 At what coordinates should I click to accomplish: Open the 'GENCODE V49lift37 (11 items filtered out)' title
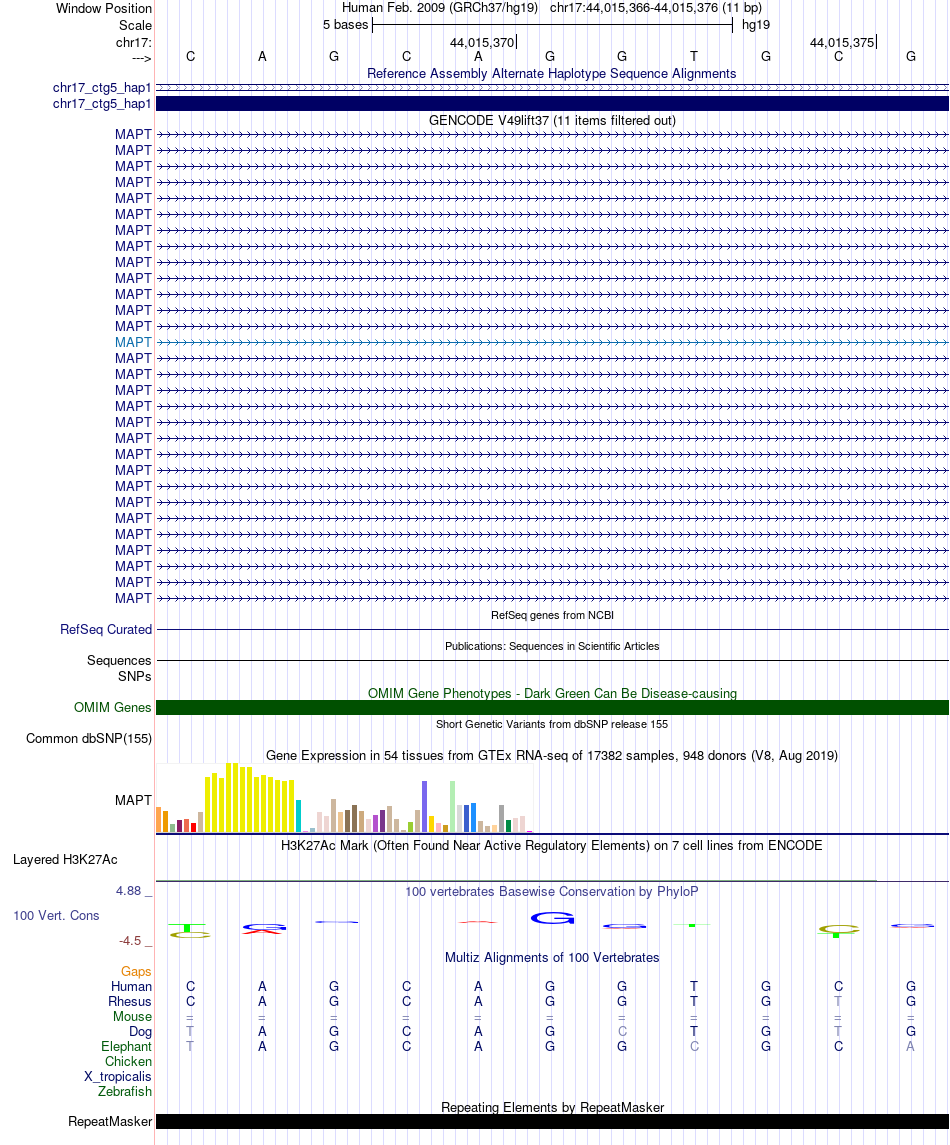pyautogui.click(x=552, y=120)
